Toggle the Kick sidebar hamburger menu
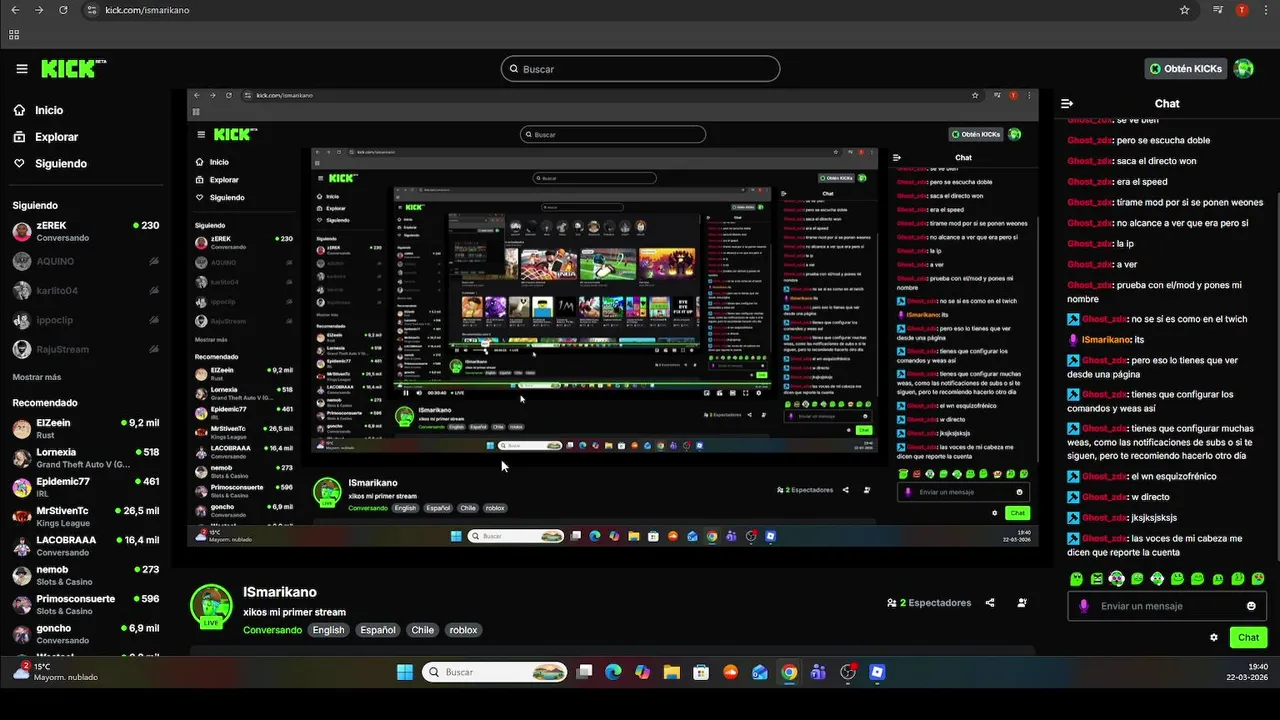Image resolution: width=1280 pixels, height=720 pixels. pos(22,69)
